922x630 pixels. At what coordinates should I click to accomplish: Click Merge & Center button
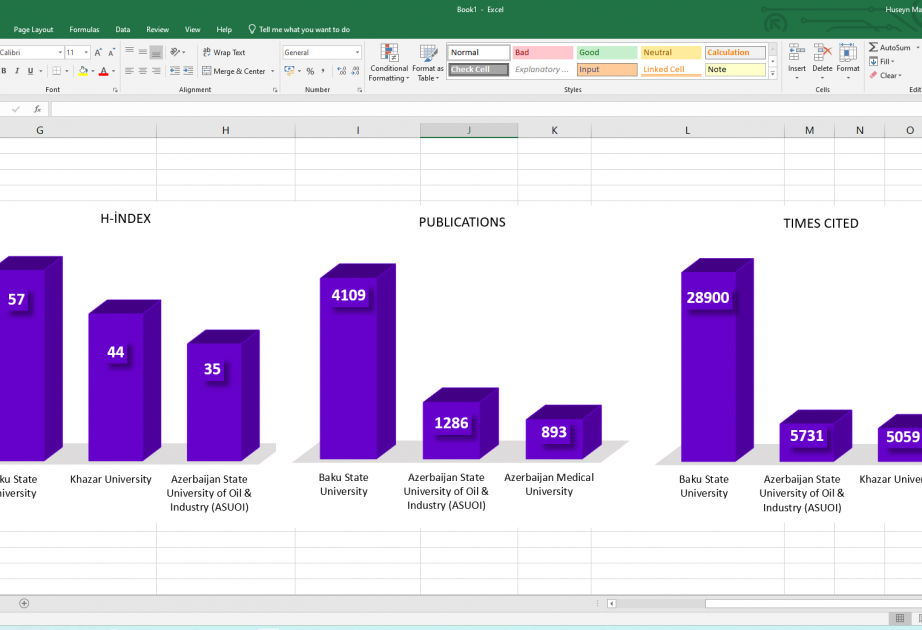pos(234,71)
